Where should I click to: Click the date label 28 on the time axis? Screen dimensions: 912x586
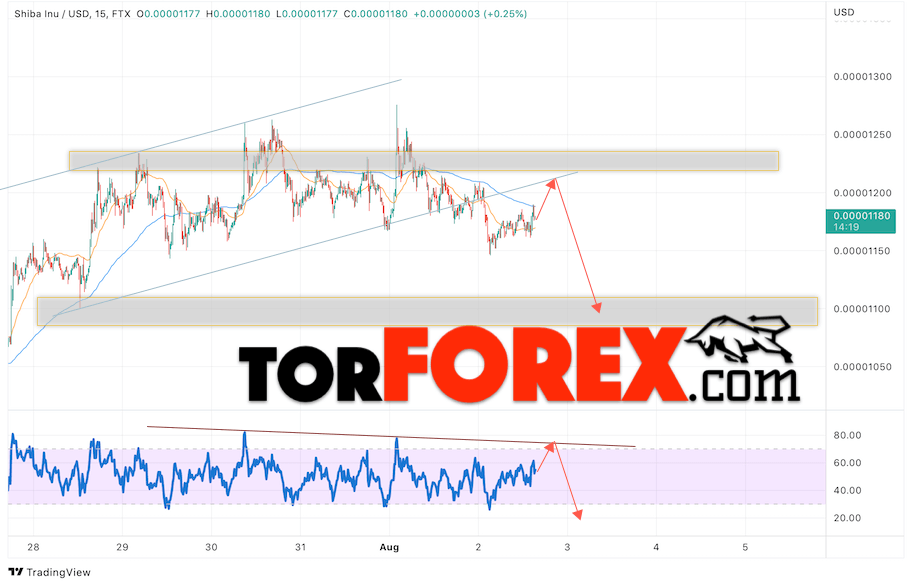point(33,547)
